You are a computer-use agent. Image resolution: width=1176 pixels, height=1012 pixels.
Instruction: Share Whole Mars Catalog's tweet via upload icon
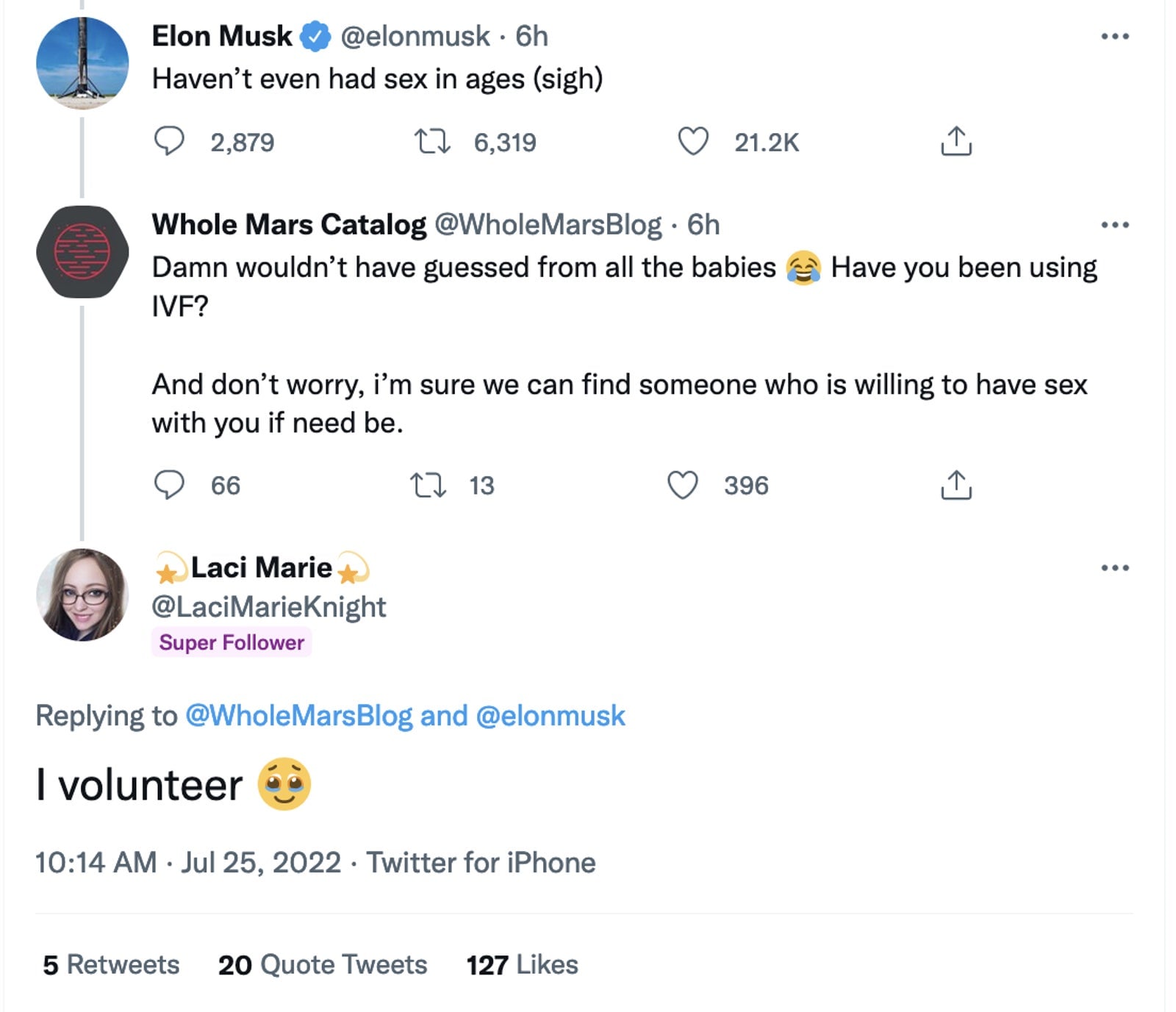(958, 484)
